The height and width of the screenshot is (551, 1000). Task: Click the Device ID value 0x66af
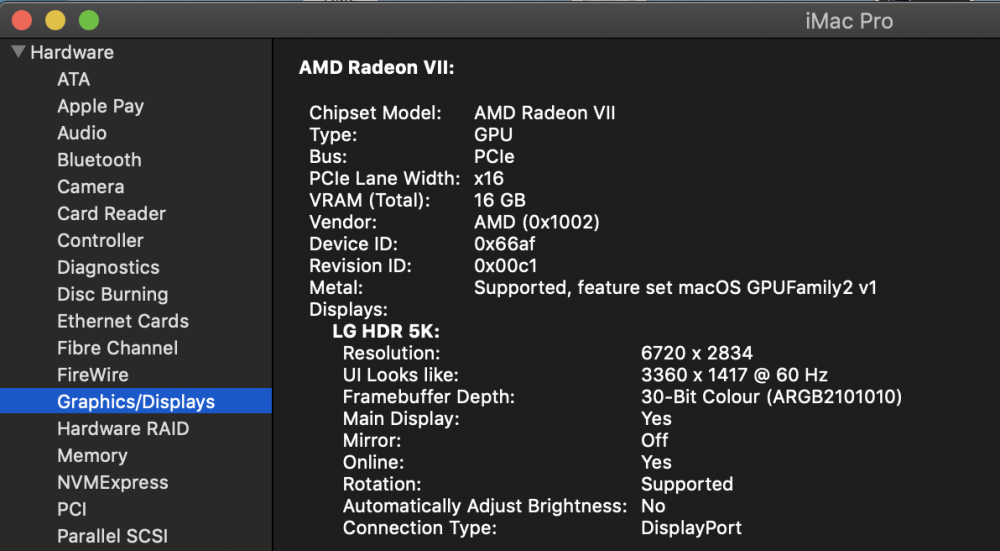[504, 244]
